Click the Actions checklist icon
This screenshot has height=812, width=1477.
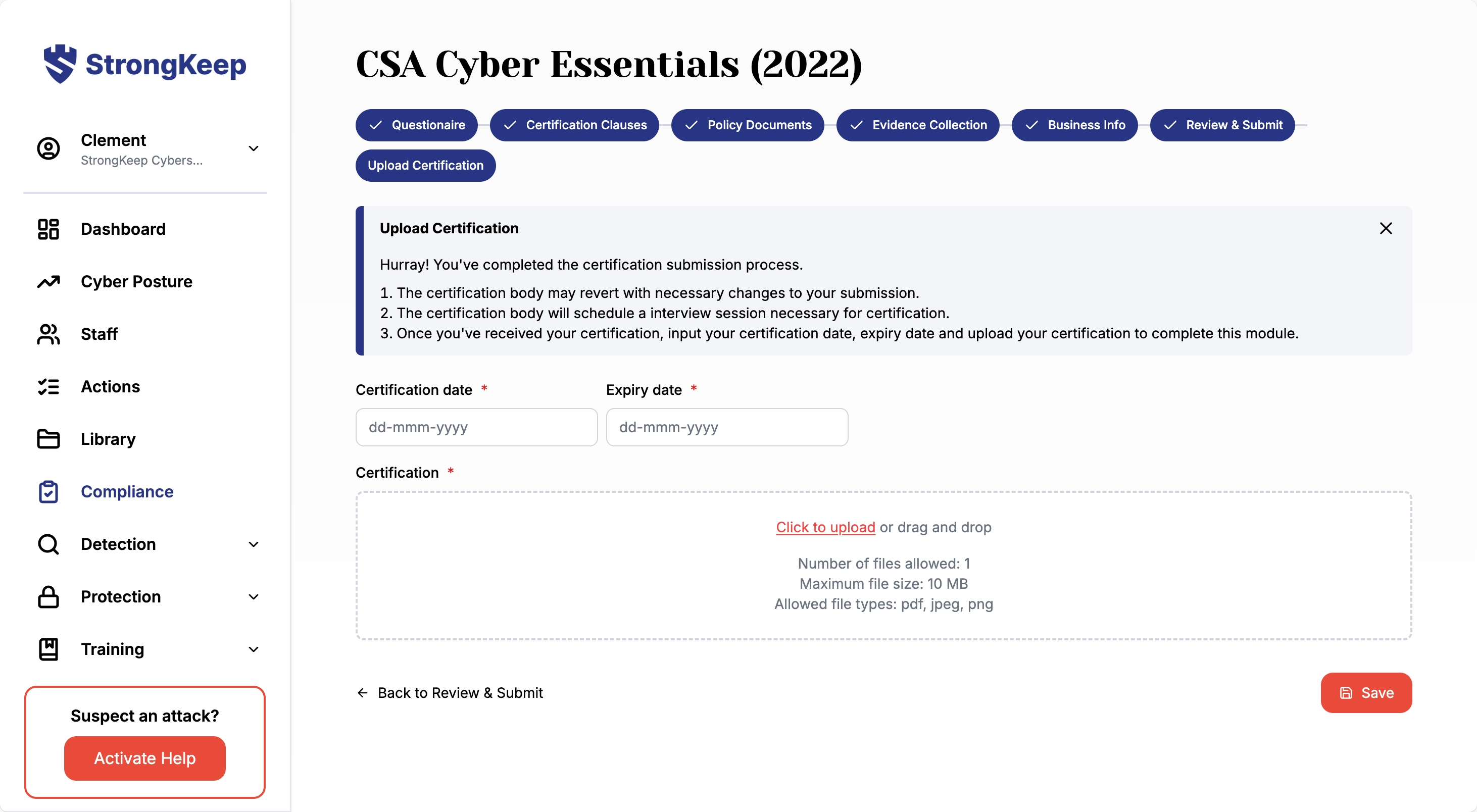tap(48, 387)
